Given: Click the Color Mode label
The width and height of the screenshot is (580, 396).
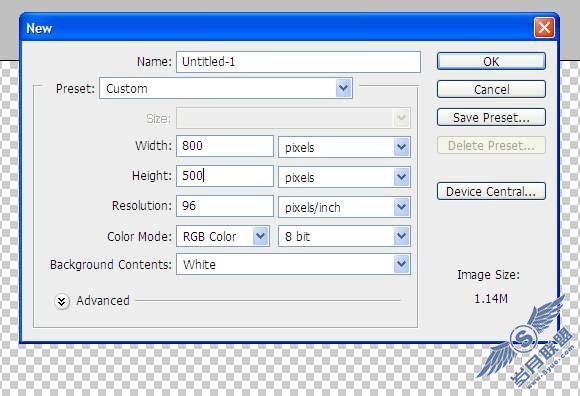Looking at the screenshot, I should 139,237.
